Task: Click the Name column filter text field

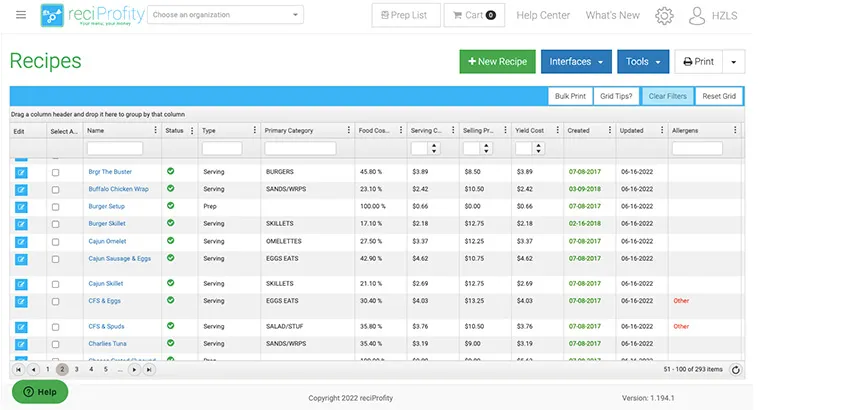Action: point(115,148)
